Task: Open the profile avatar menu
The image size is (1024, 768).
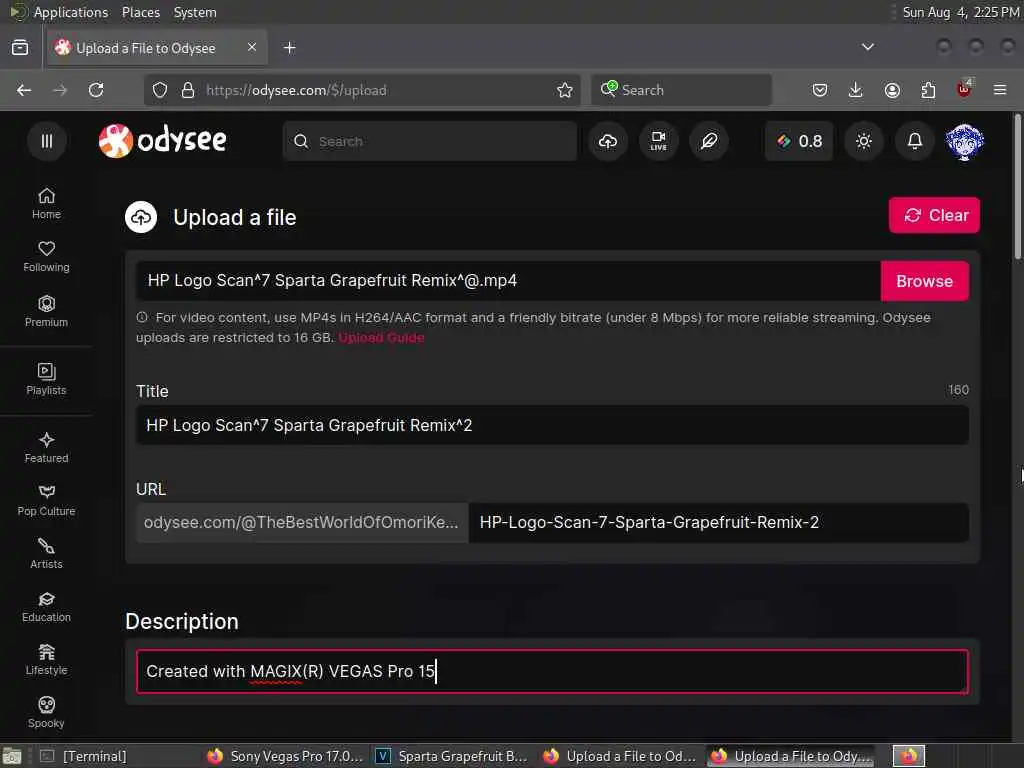Action: click(x=965, y=141)
